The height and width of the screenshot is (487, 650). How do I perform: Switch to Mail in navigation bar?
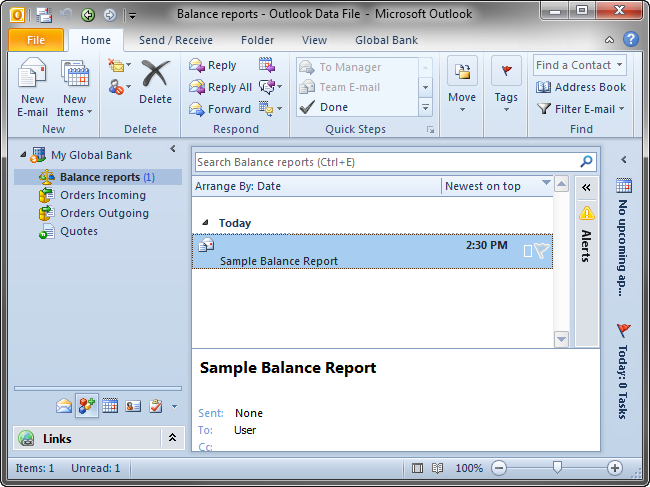pos(64,406)
